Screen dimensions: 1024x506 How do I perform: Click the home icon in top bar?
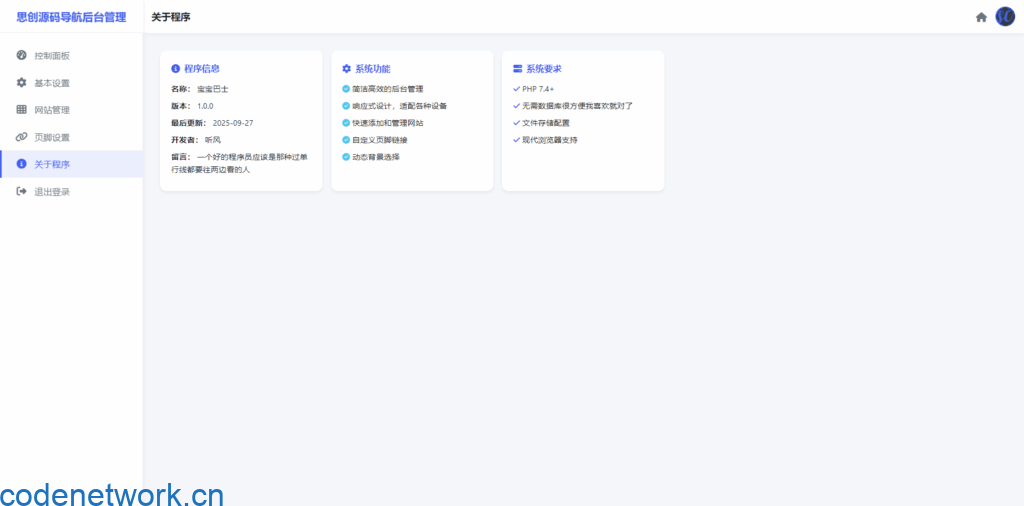click(x=981, y=17)
